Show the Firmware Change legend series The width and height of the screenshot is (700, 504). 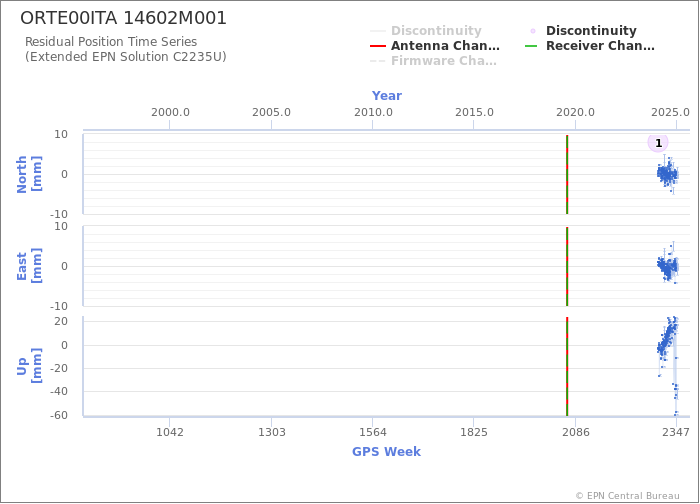coord(433,61)
